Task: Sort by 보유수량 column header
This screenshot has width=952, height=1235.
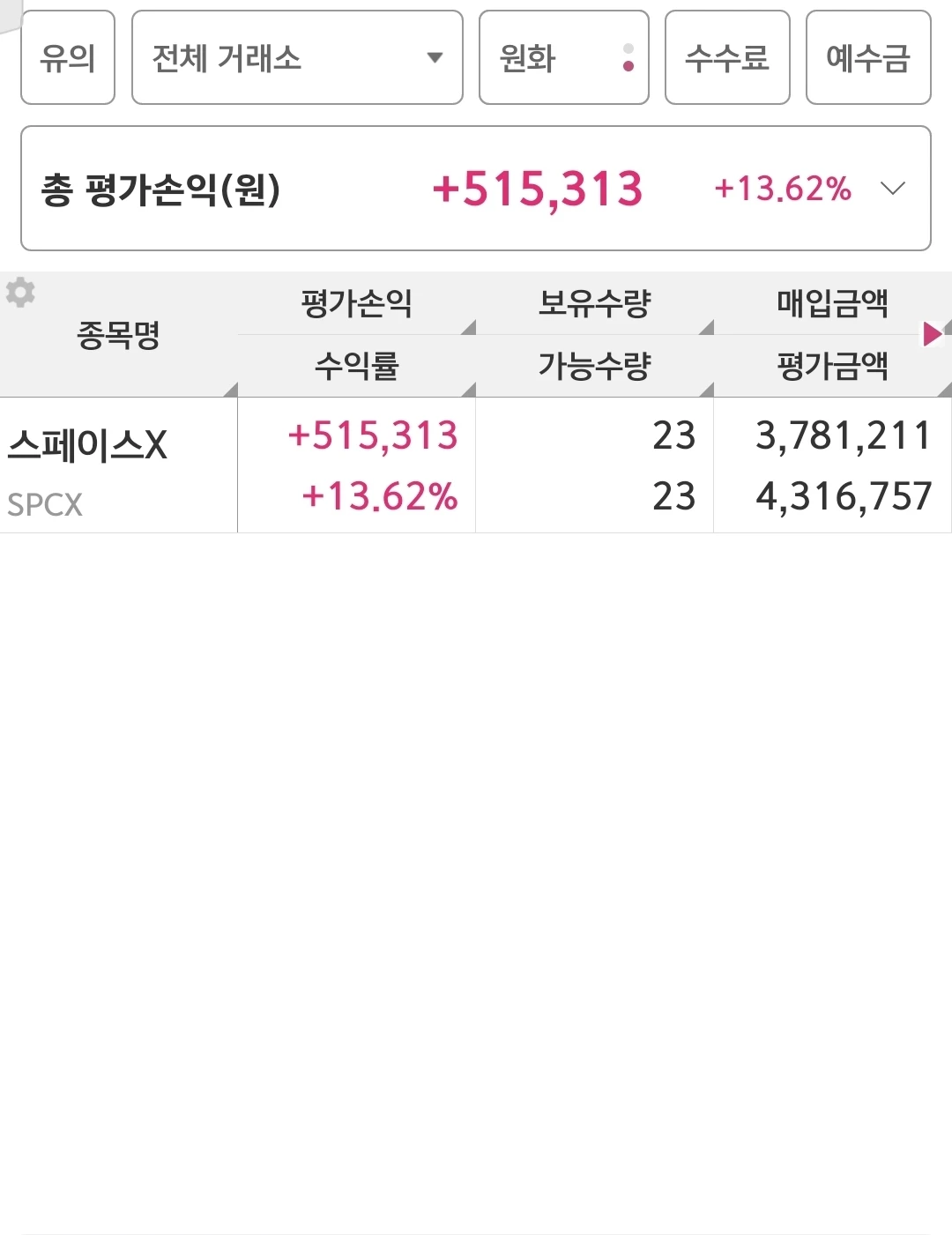Action: tap(595, 304)
